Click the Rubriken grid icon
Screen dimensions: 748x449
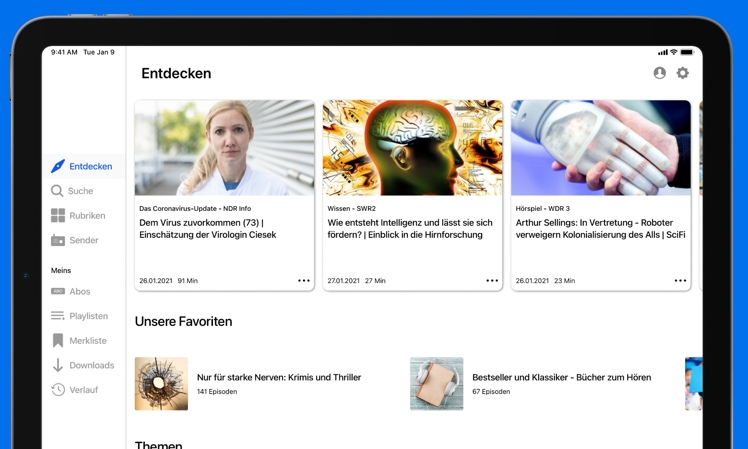click(x=58, y=216)
